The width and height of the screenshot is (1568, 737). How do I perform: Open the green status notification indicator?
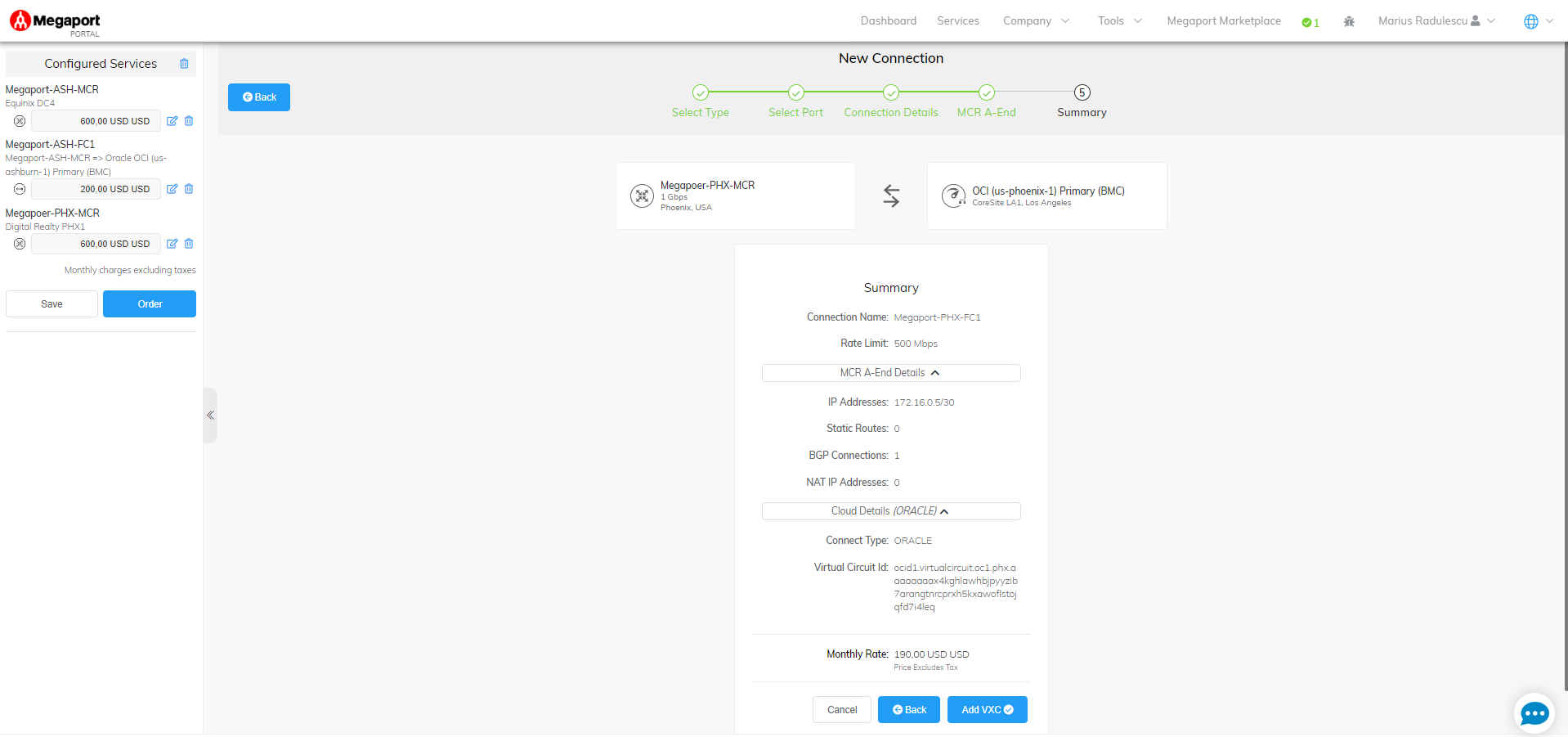(1310, 23)
